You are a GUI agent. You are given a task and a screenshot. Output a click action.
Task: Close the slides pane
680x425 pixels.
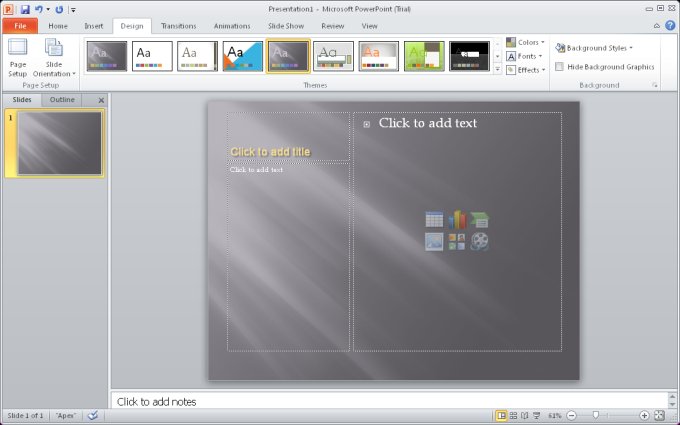pos(101,100)
